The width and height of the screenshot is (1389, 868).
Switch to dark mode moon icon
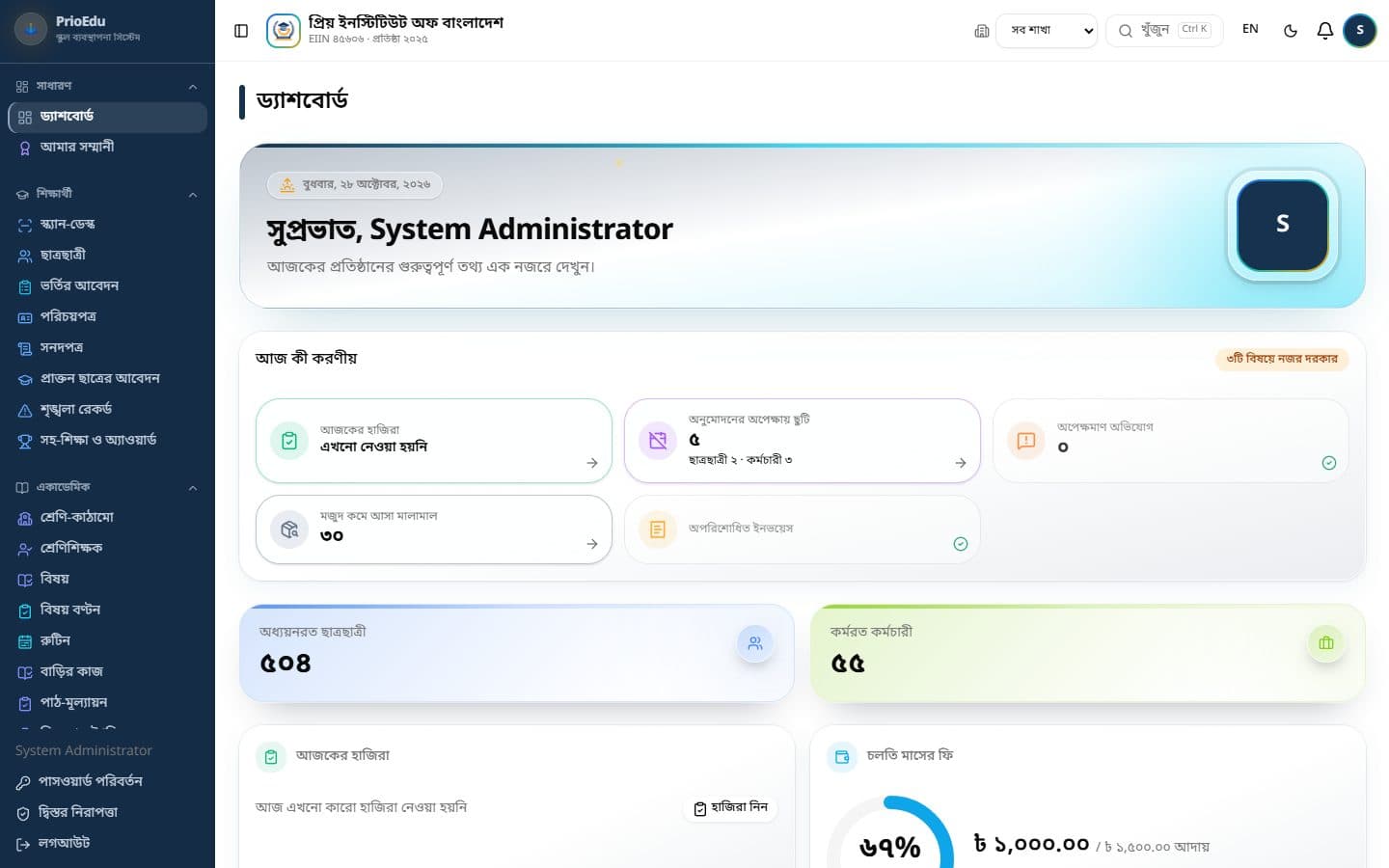point(1290,31)
